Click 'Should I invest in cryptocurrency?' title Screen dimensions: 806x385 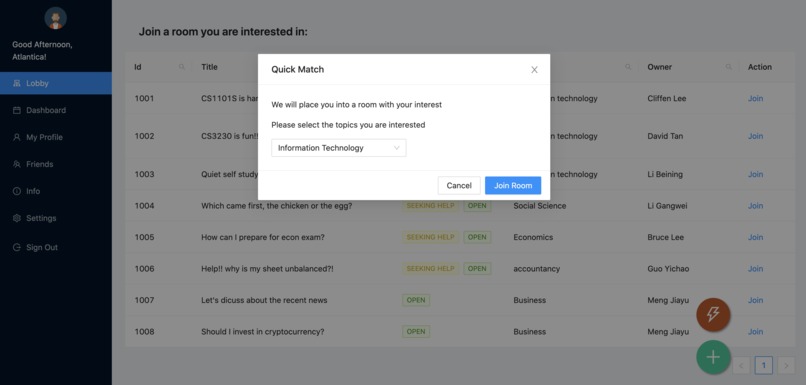pyautogui.click(x=263, y=332)
